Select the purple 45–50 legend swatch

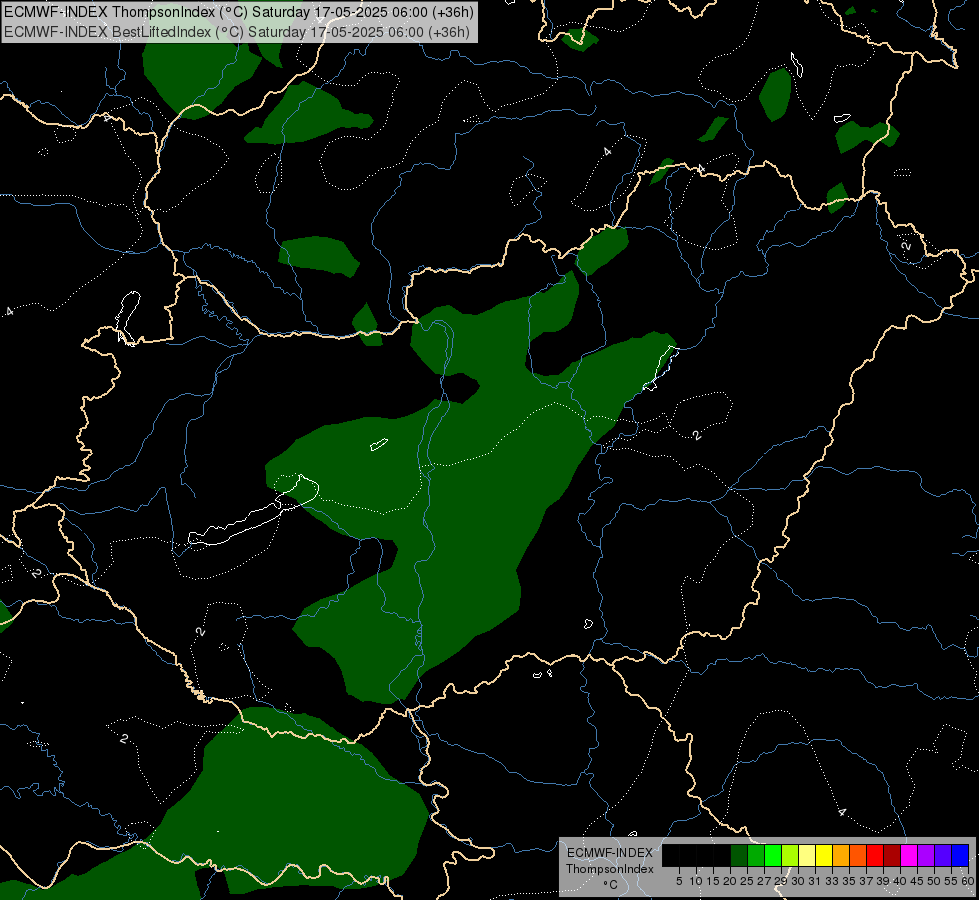pyautogui.click(x=926, y=855)
